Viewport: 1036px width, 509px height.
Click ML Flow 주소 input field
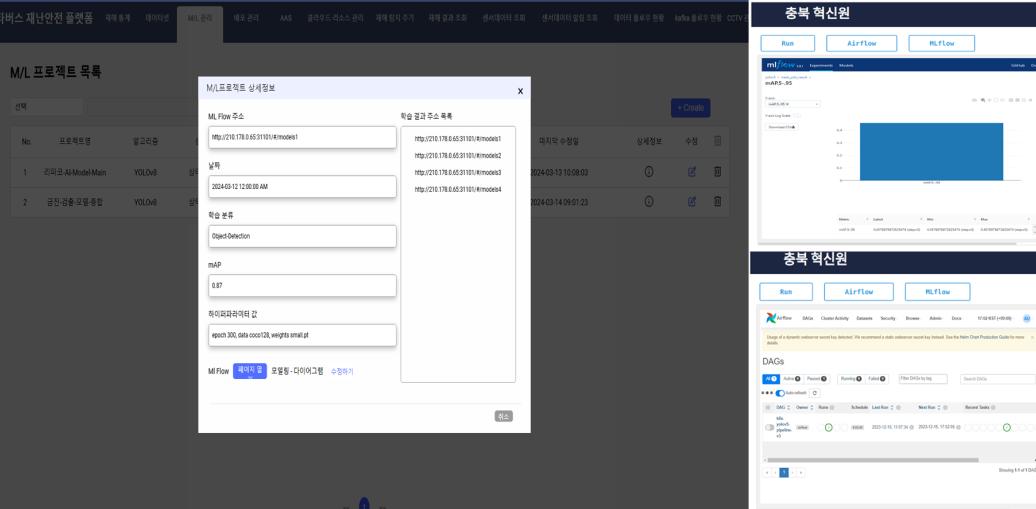[x=302, y=137]
